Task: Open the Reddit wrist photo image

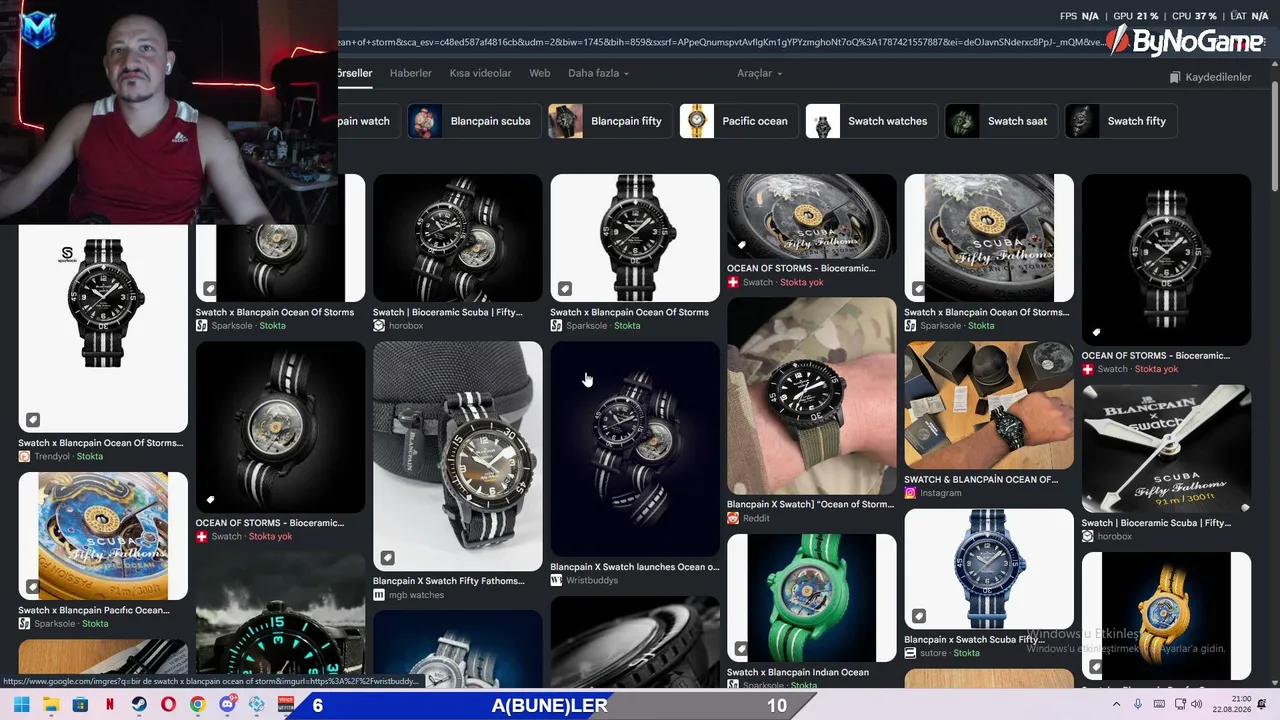Action: (x=812, y=396)
